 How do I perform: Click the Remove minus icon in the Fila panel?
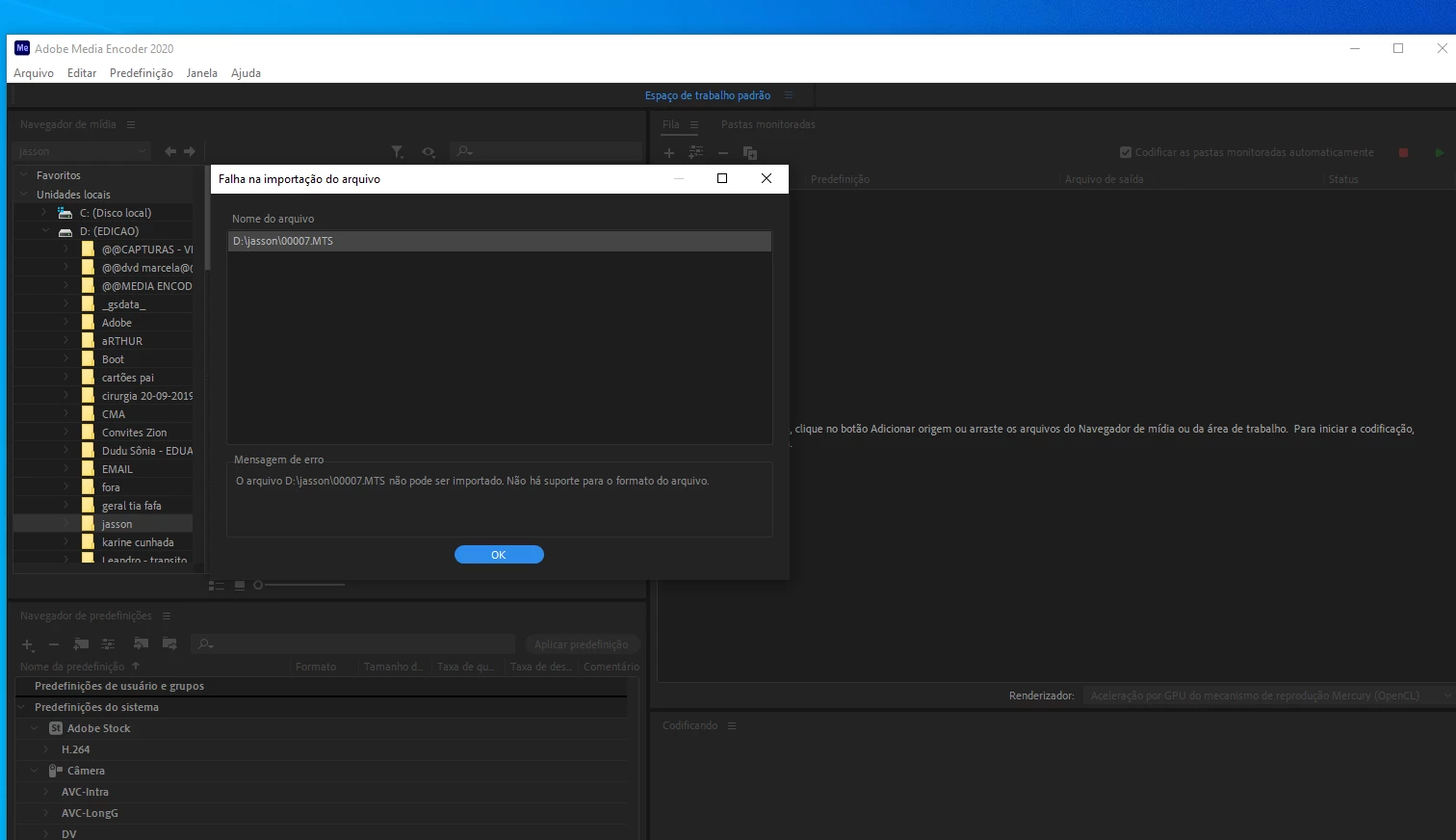point(723,152)
